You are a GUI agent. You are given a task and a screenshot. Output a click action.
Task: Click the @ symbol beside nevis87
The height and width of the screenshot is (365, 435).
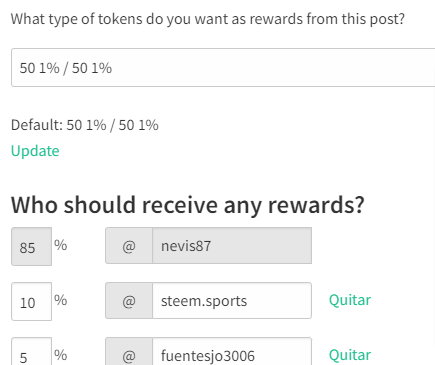tap(129, 246)
